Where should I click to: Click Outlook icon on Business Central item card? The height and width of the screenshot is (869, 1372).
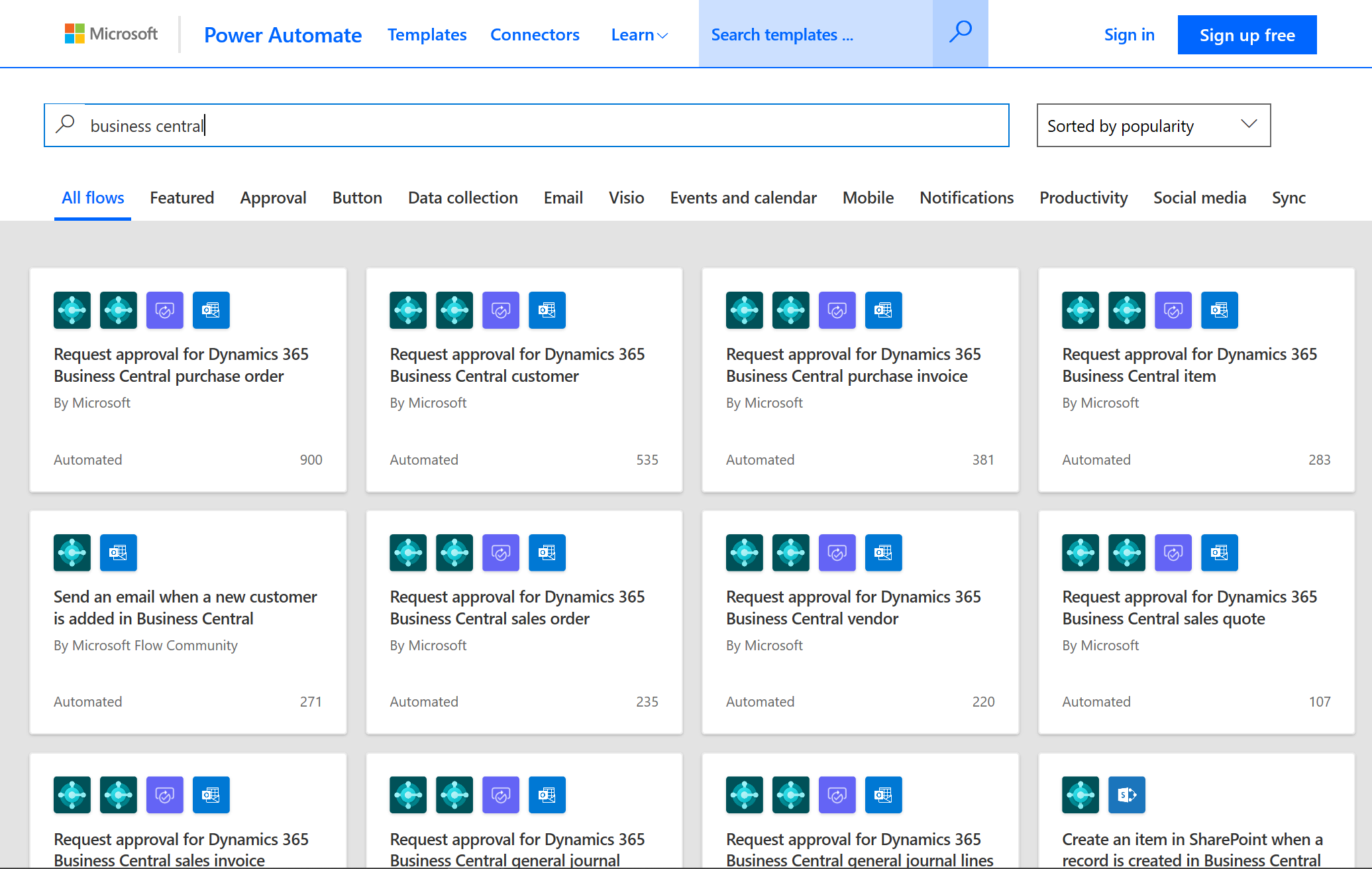tap(1220, 310)
